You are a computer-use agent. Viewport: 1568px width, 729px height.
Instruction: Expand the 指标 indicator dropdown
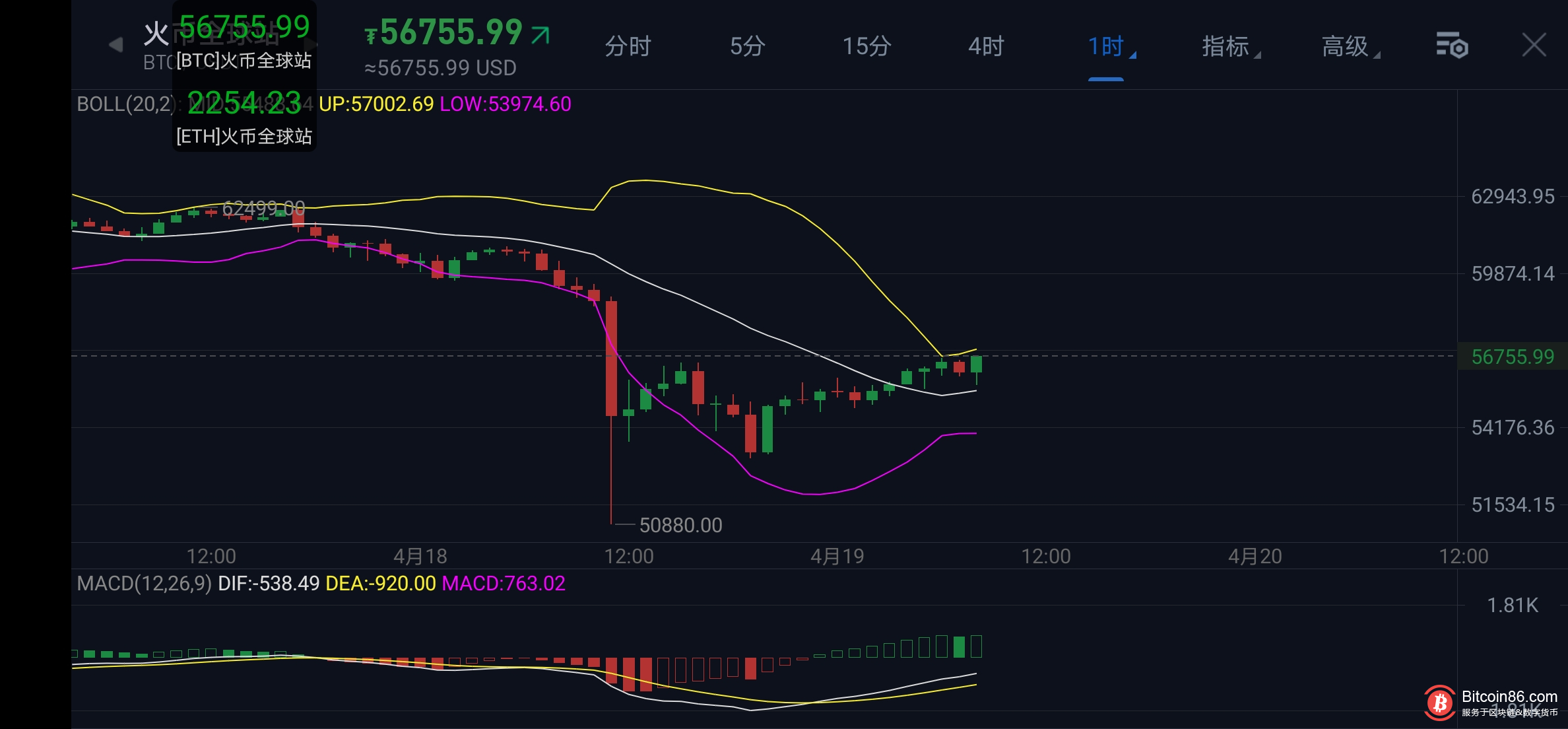tap(1229, 47)
